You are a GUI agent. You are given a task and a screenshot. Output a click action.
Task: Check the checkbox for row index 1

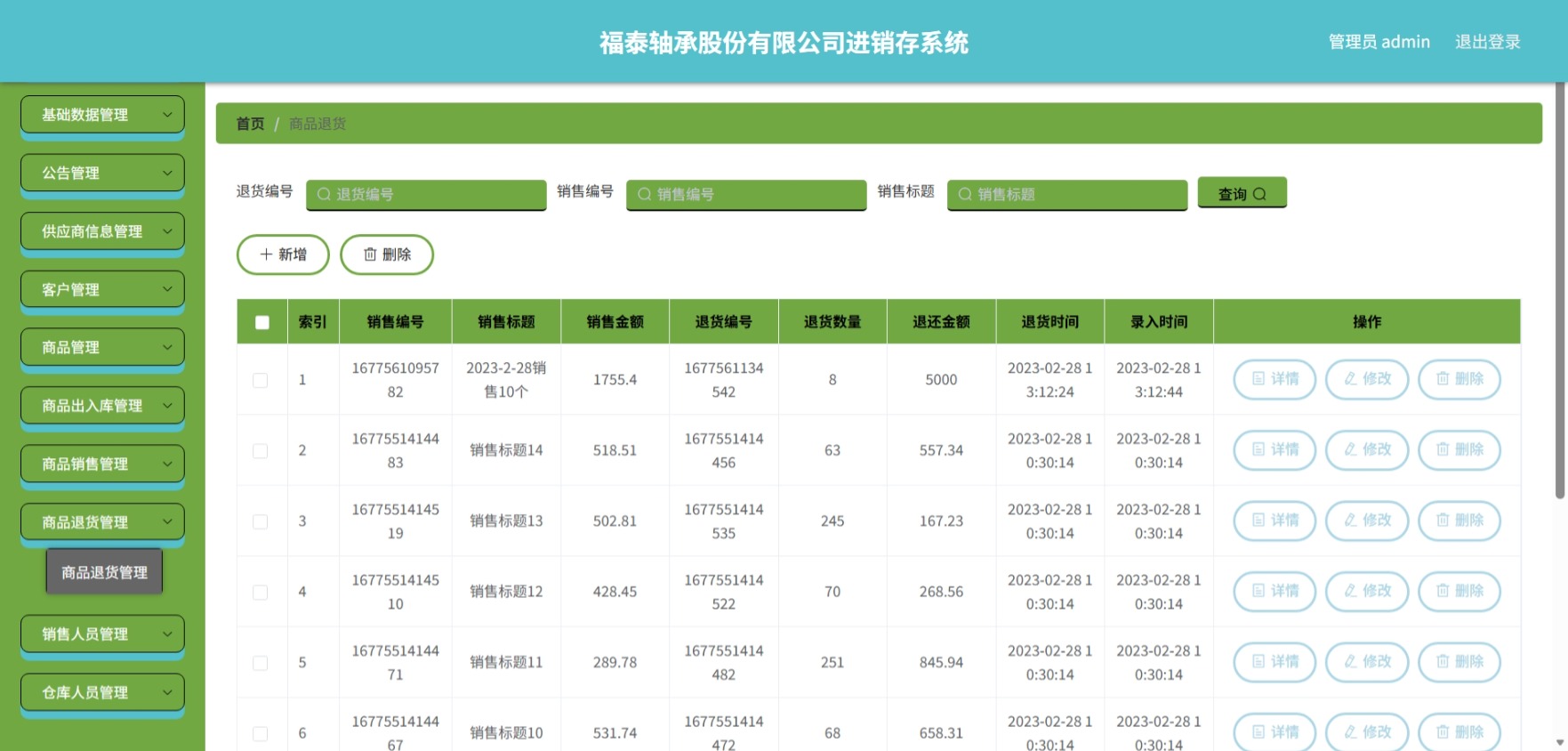pyautogui.click(x=261, y=380)
